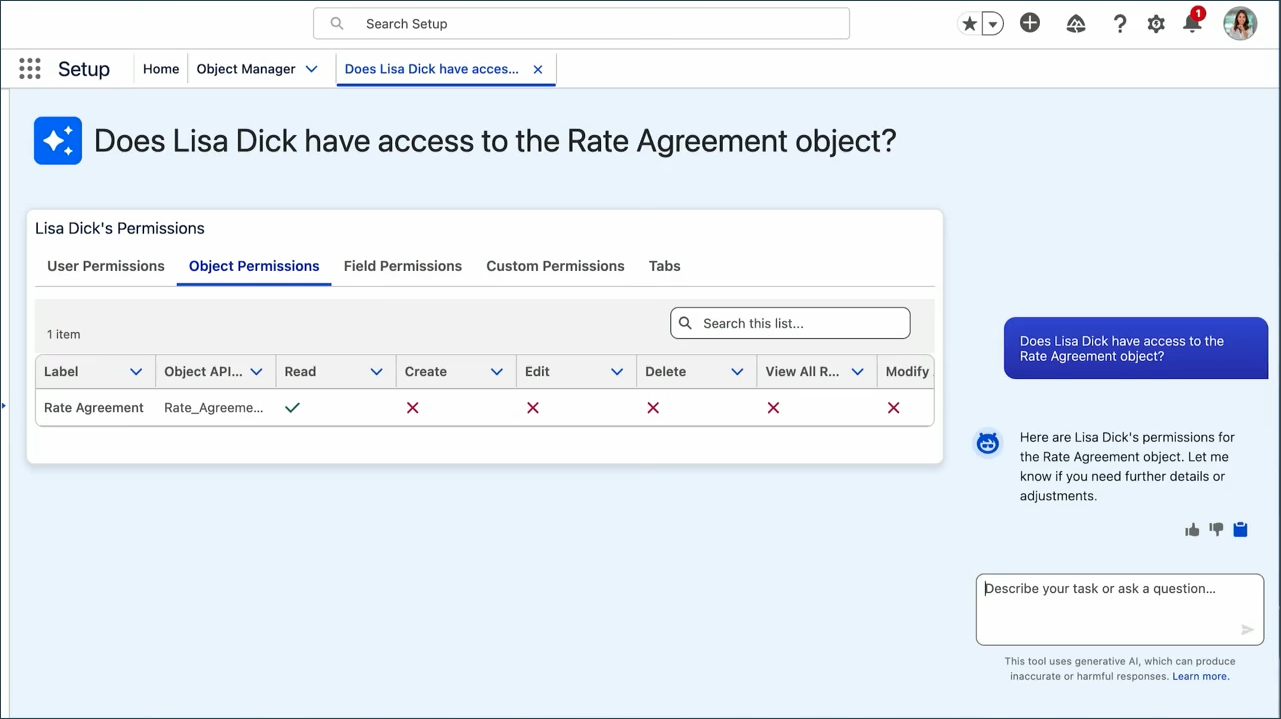Open the App Launcher grid icon

click(30, 69)
